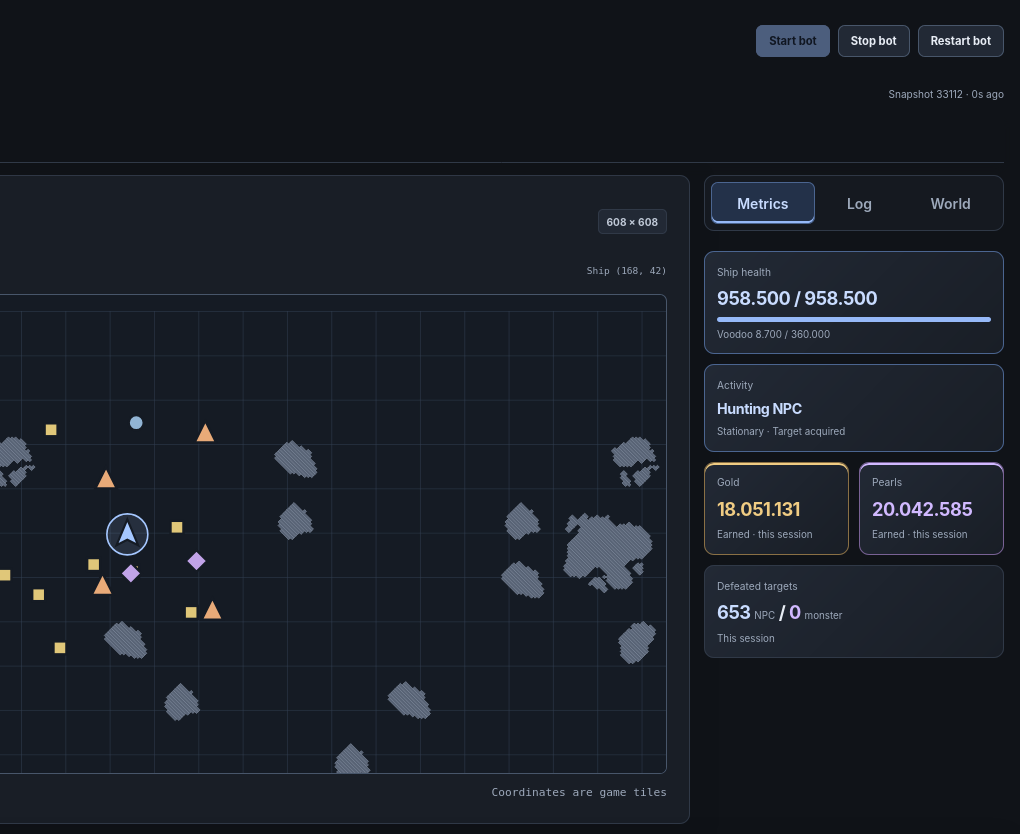Screen dimensions: 1020x834
Task: Click the yellow square immediately right of ship
Action: click(177, 527)
